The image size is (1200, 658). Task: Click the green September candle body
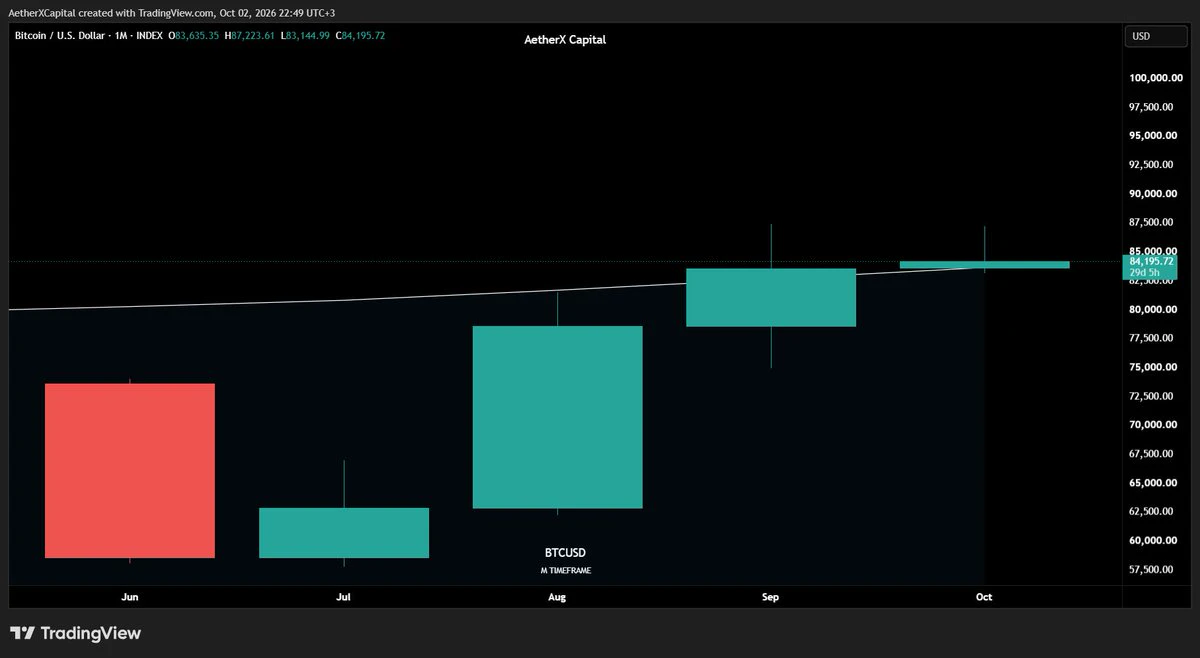click(x=771, y=297)
